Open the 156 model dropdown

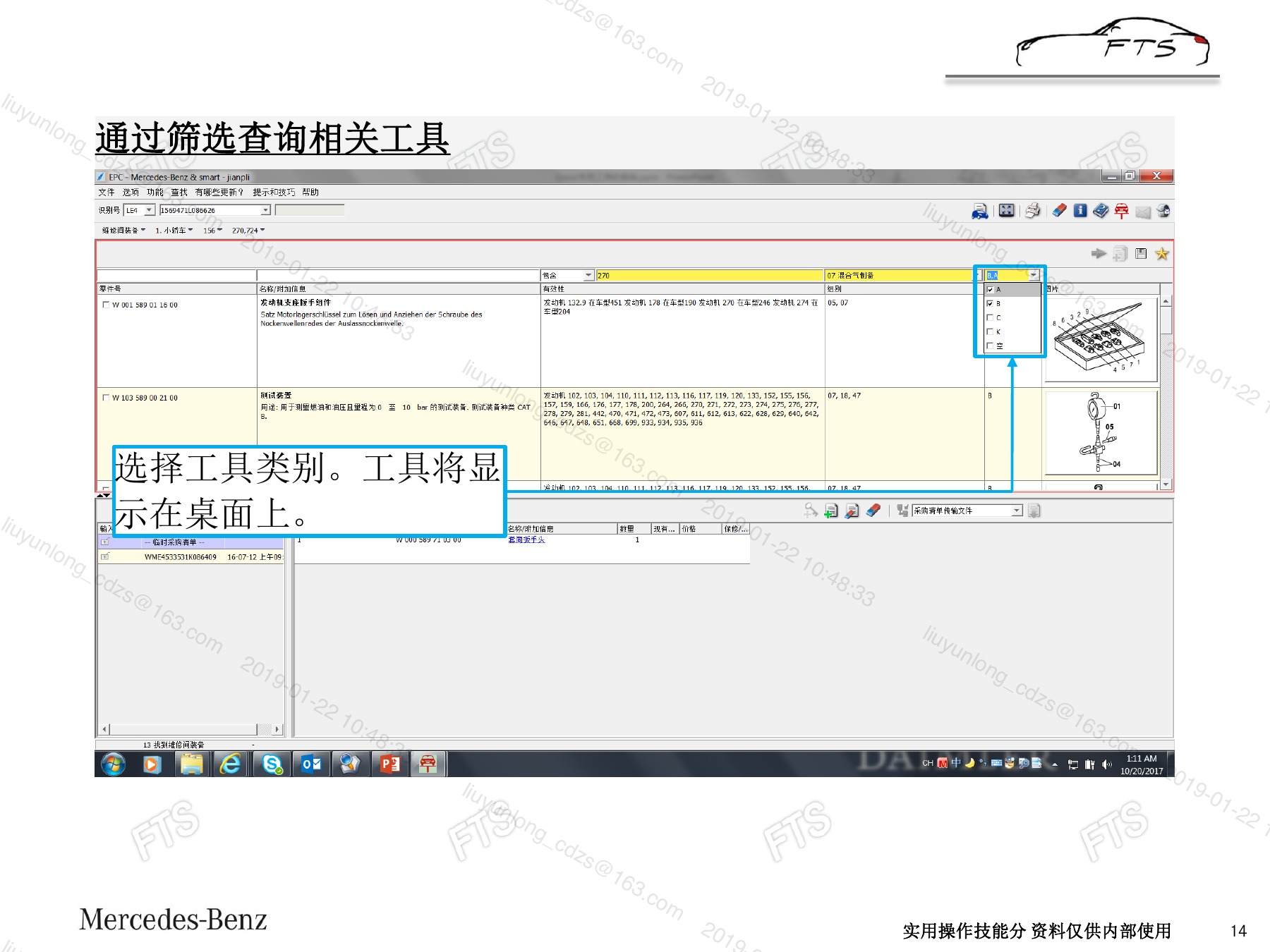(212, 231)
